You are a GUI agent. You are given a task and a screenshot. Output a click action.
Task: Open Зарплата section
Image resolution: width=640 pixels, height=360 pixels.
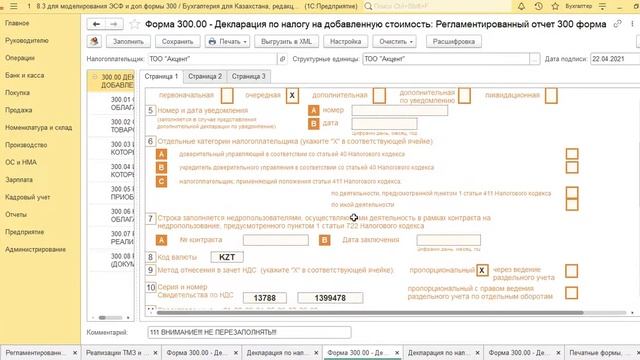point(19,180)
